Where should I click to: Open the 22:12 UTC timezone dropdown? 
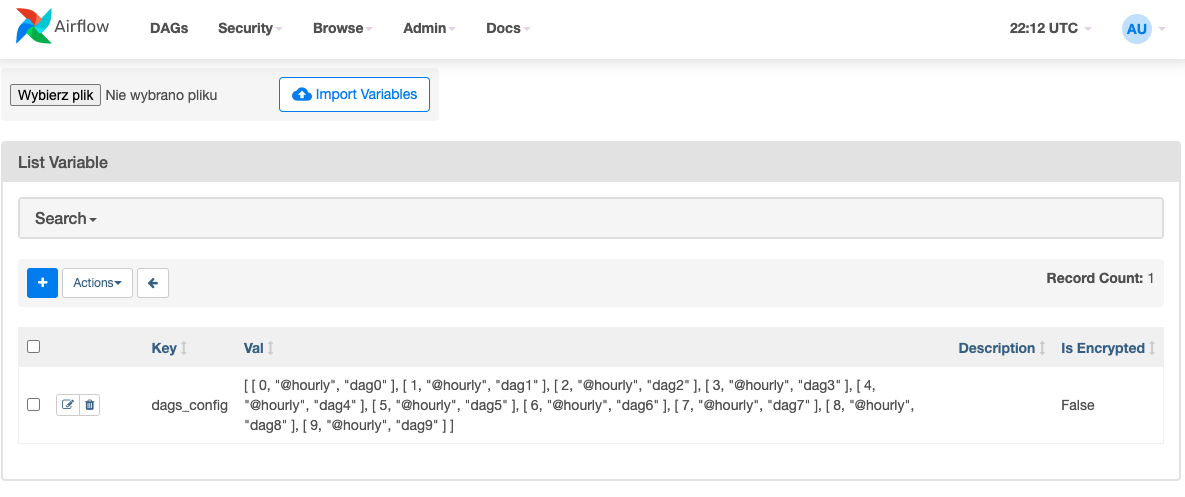click(x=1050, y=28)
